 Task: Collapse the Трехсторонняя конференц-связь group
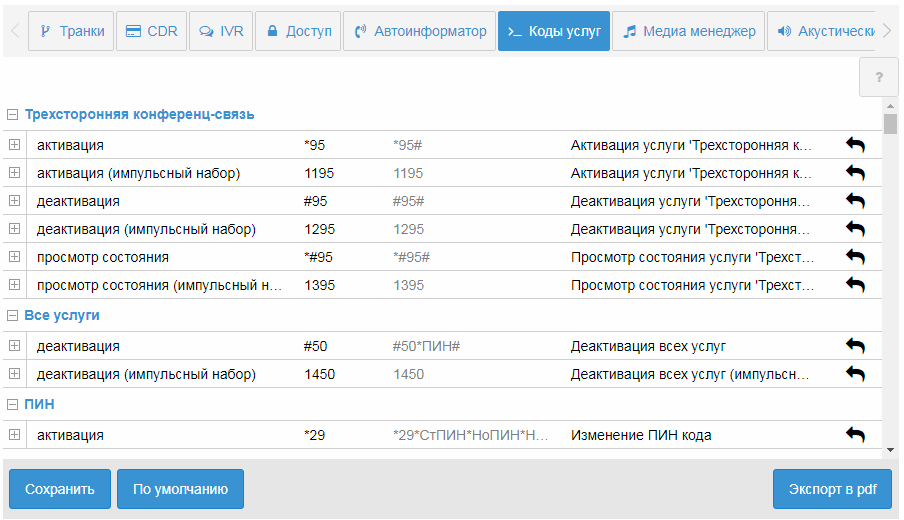13,114
